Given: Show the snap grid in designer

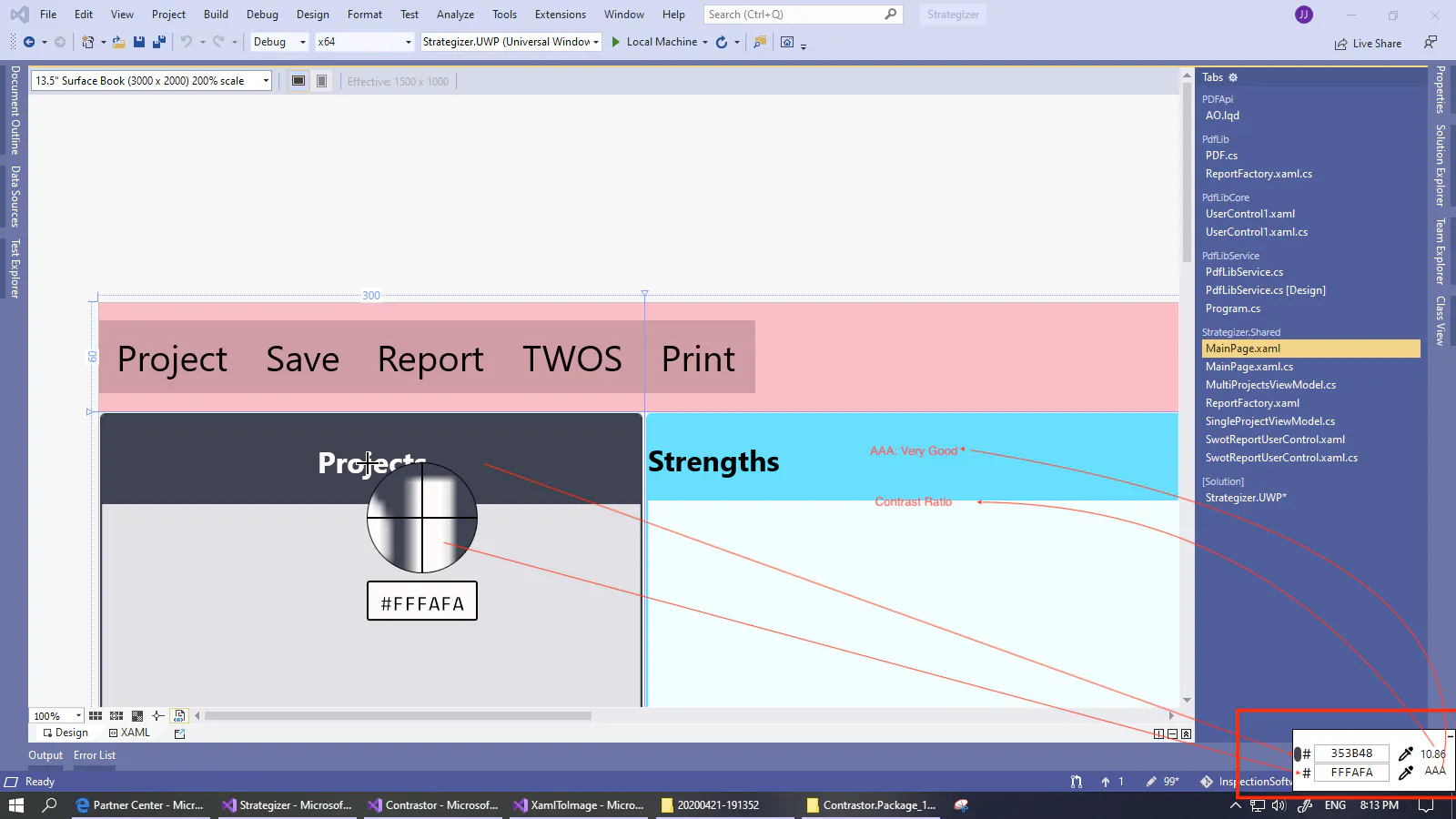Looking at the screenshot, I should [96, 716].
